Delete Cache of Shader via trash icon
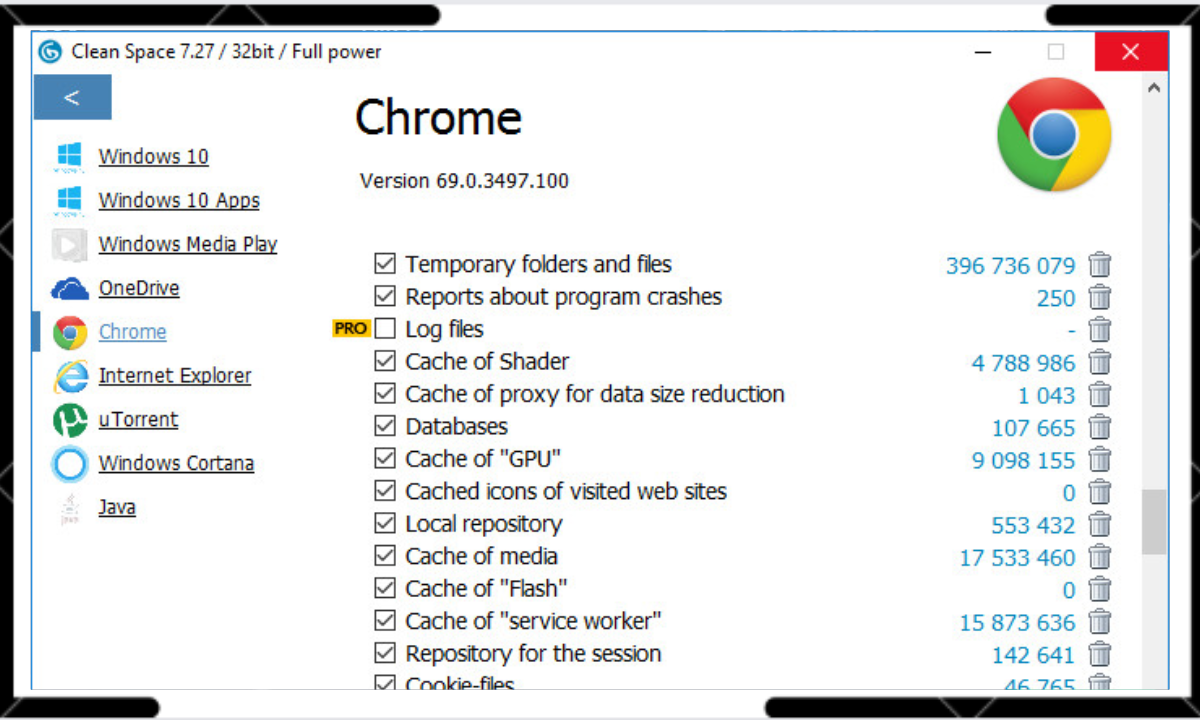 tap(1100, 362)
